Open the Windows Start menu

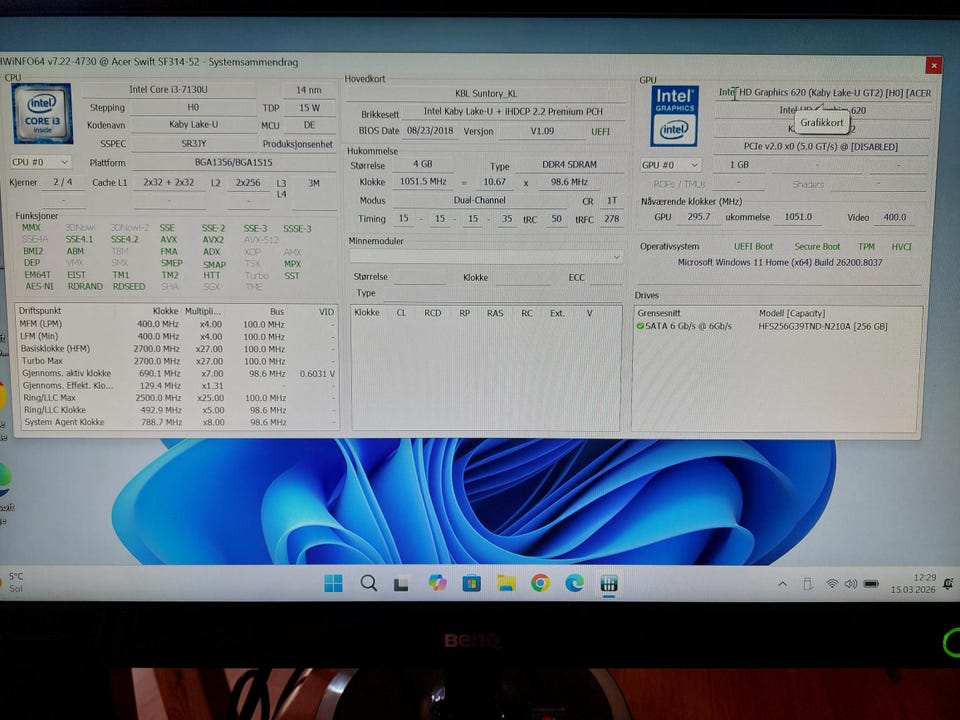pyautogui.click(x=333, y=583)
